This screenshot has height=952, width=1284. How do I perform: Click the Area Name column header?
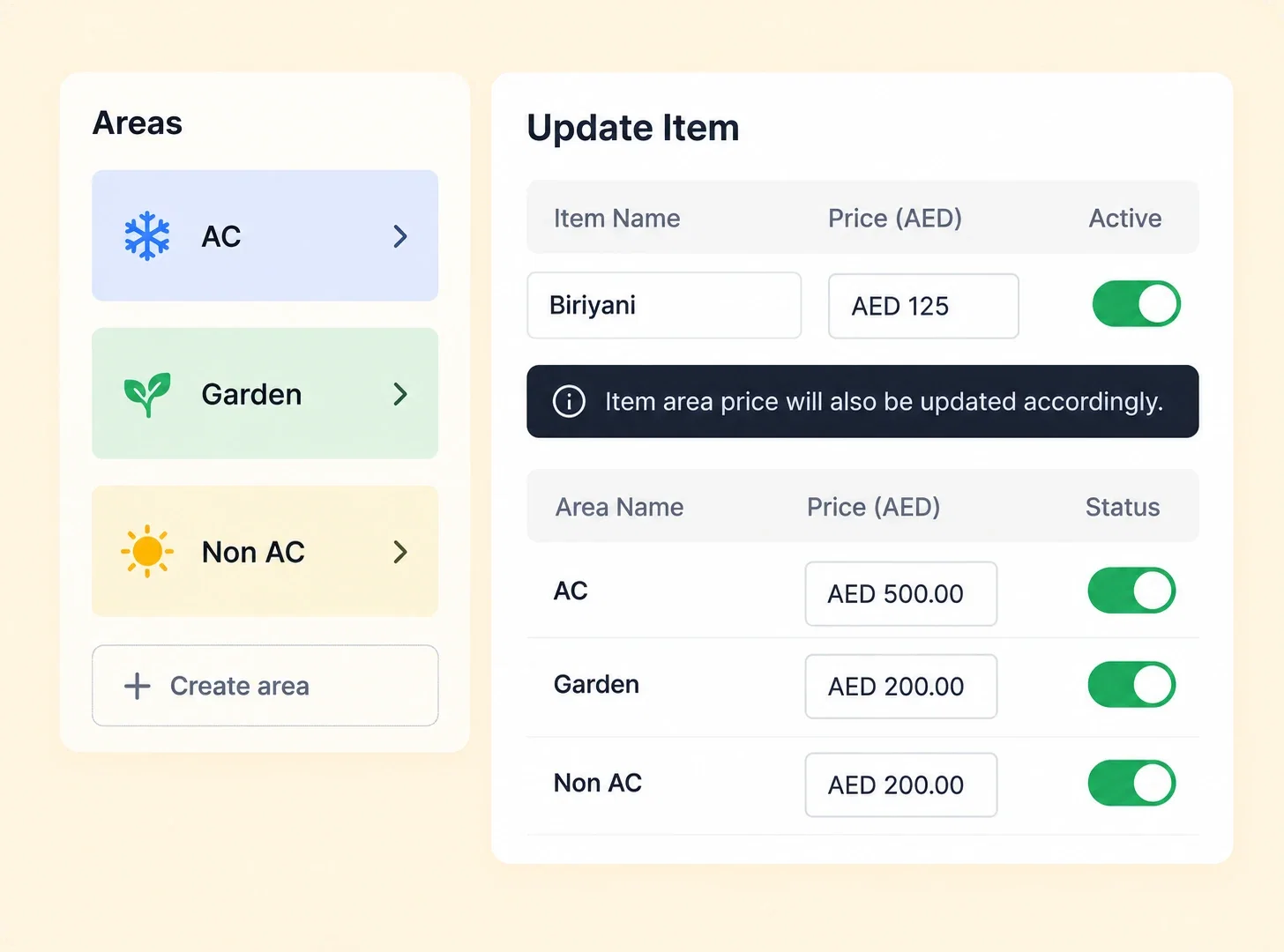(620, 507)
